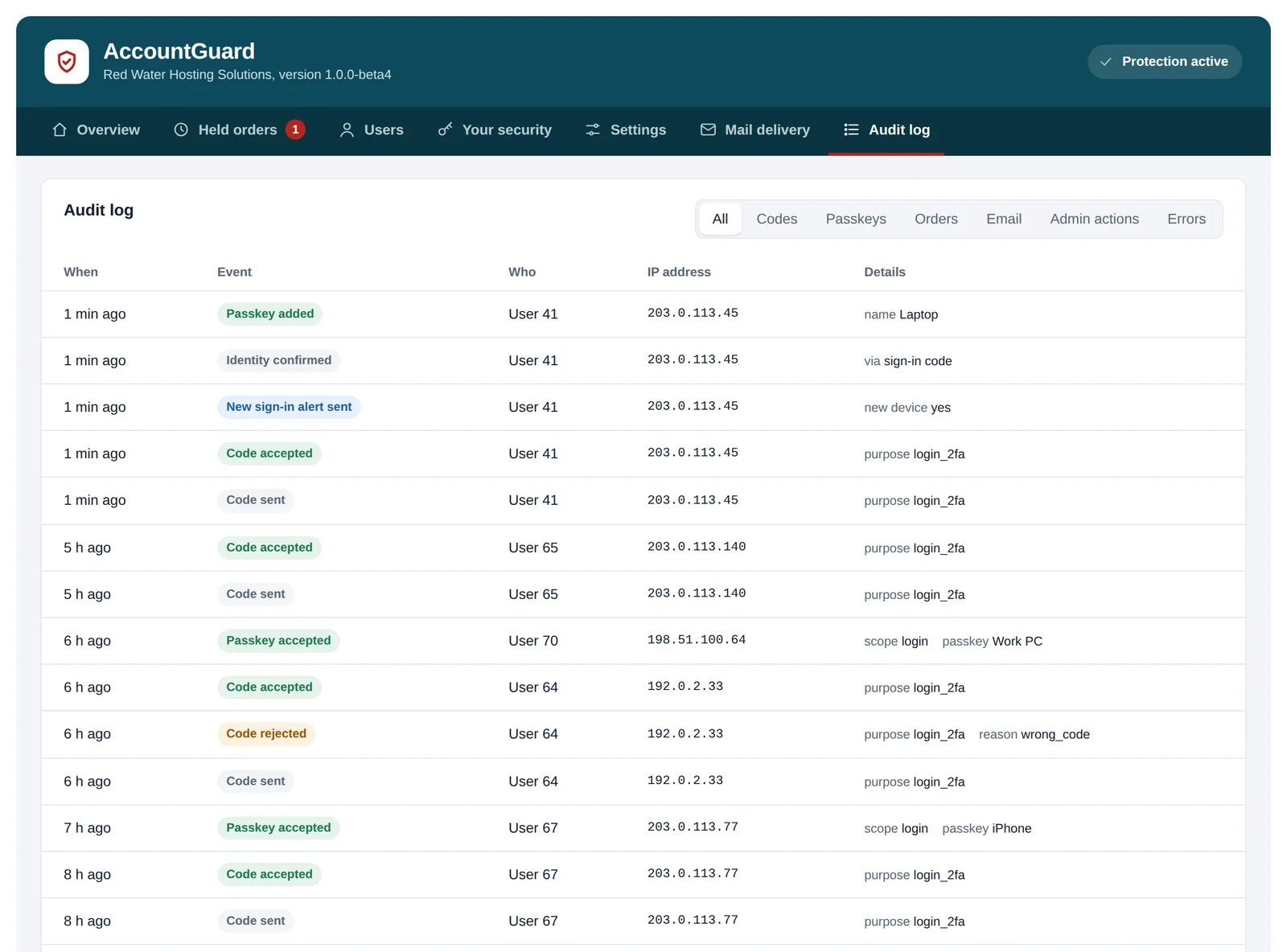Open the Users page
The image size is (1287, 952).
pos(371,129)
